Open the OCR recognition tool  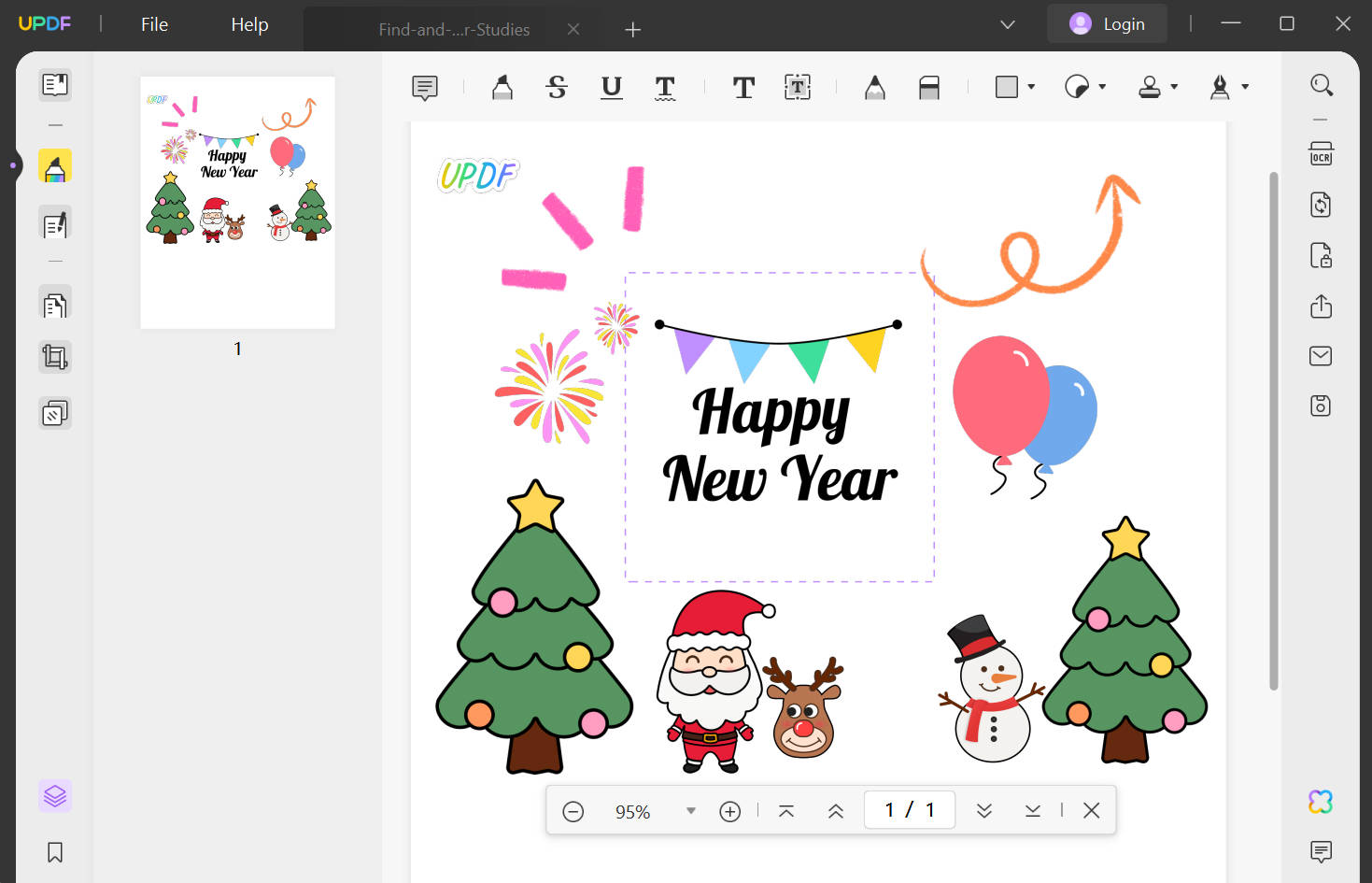(1321, 154)
